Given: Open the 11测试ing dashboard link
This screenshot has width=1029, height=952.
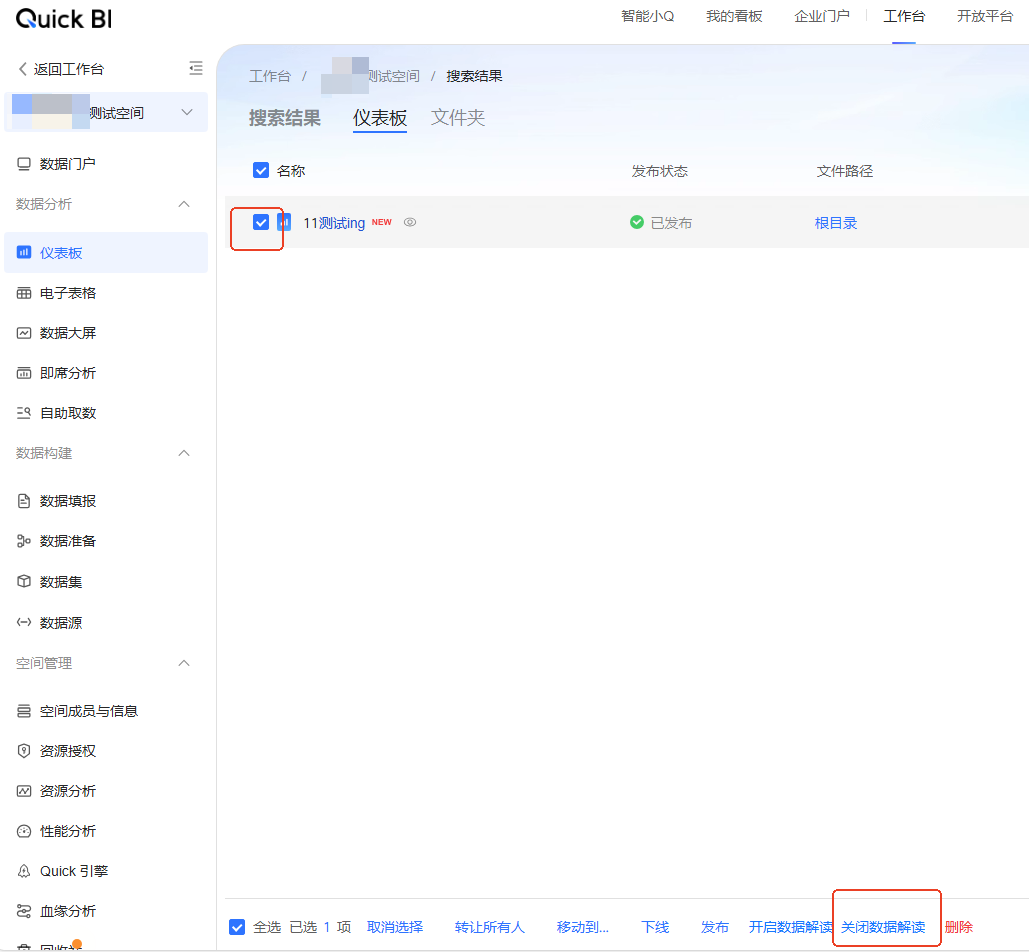Looking at the screenshot, I should [334, 223].
